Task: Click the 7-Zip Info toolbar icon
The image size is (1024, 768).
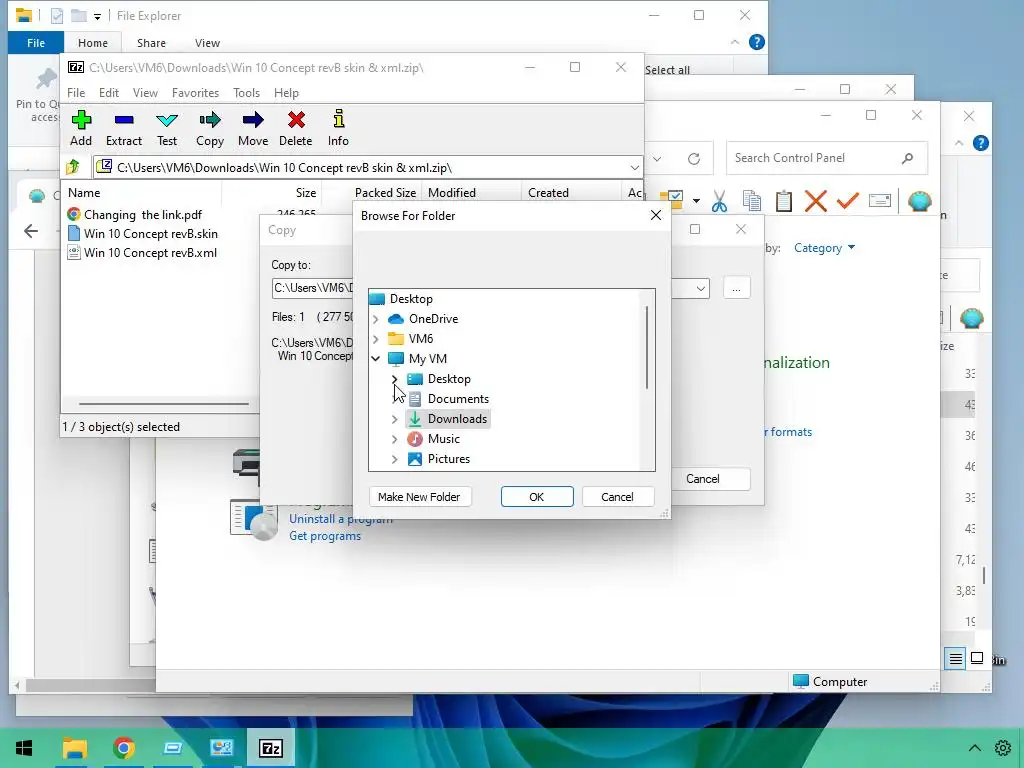Action: tap(338, 119)
